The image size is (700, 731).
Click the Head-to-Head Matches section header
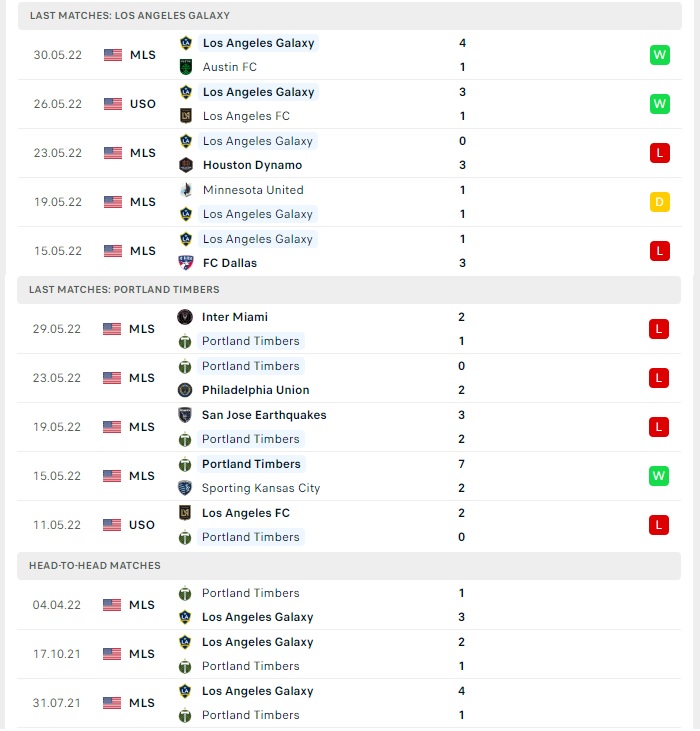click(x=349, y=565)
